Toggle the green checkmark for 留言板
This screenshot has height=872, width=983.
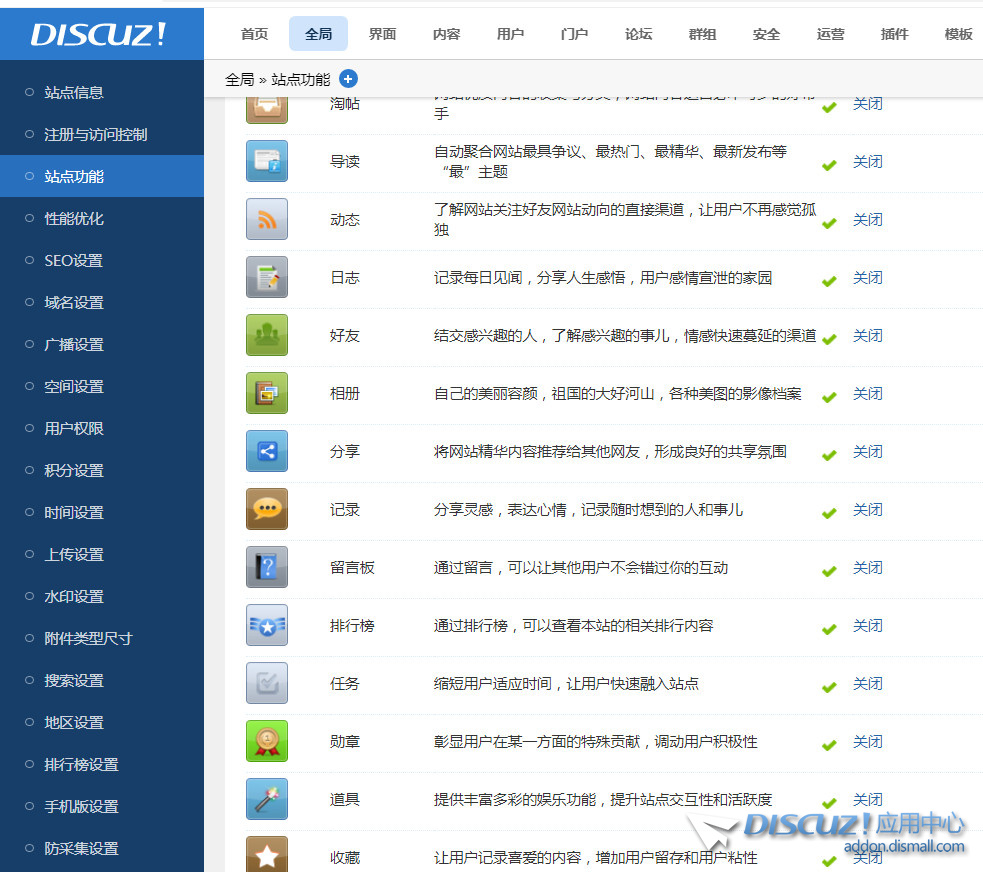point(829,571)
